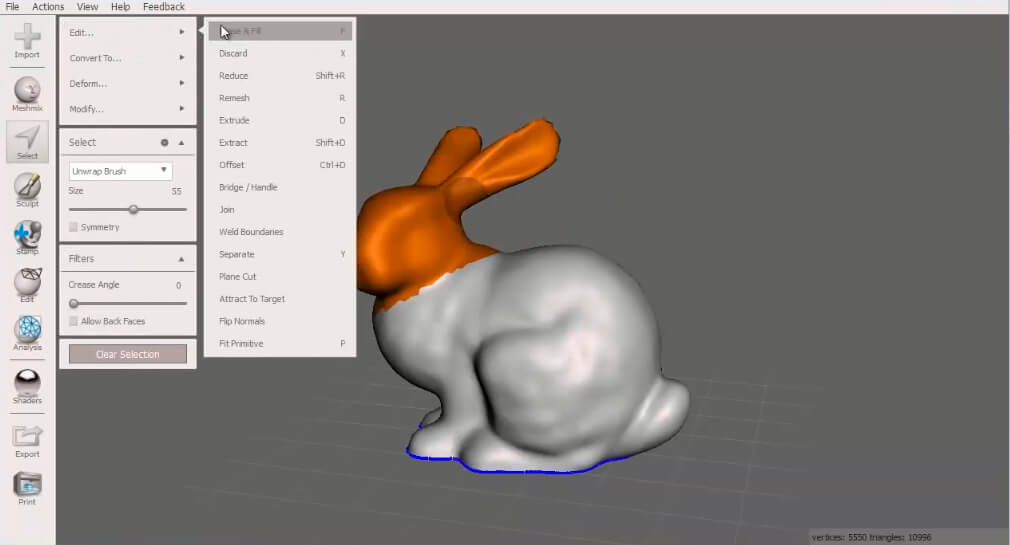
Task: Toggle Allow Back Faces checkbox
Action: pyautogui.click(x=73, y=321)
